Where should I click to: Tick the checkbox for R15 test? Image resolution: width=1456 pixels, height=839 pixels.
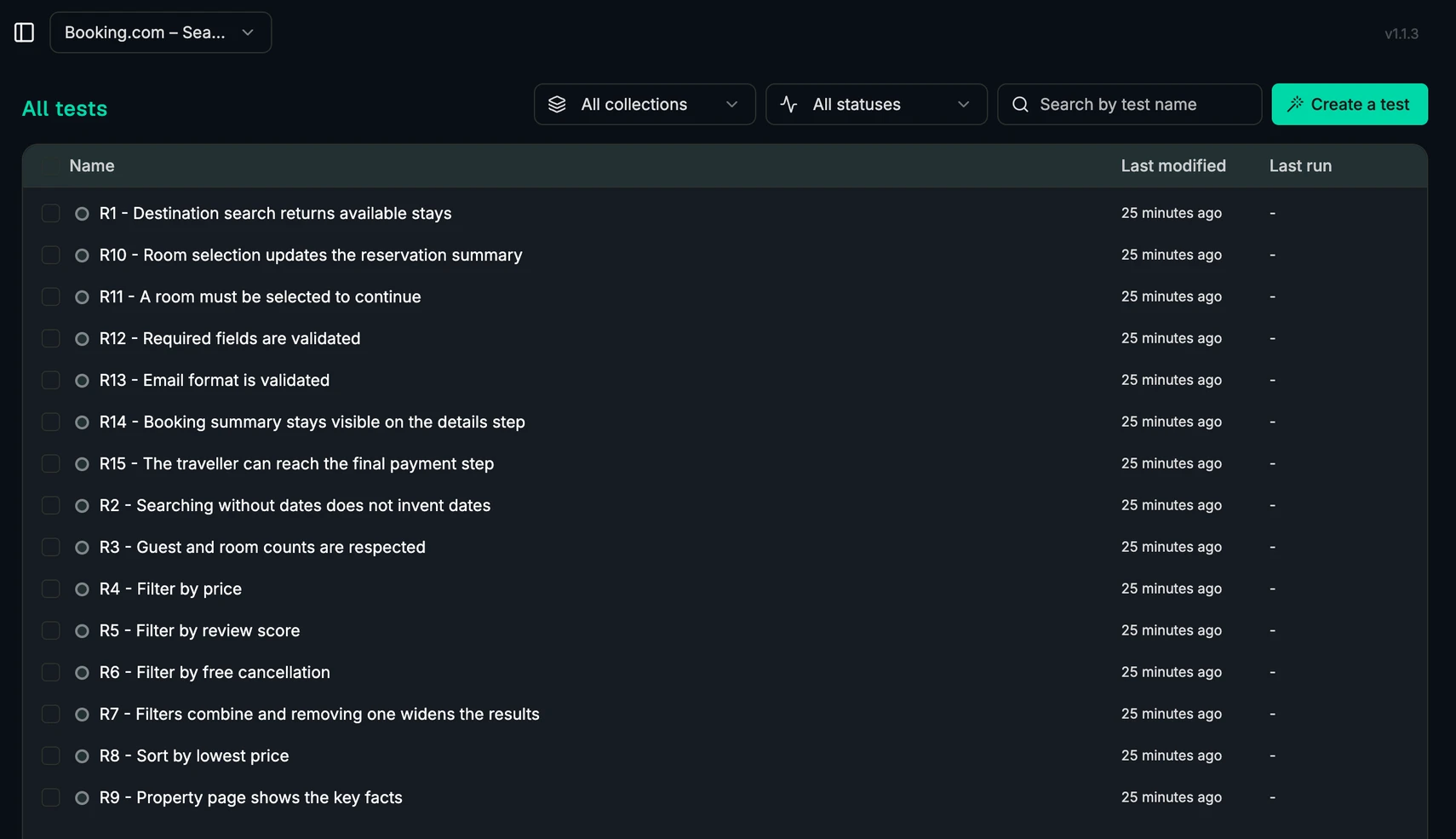(x=51, y=463)
